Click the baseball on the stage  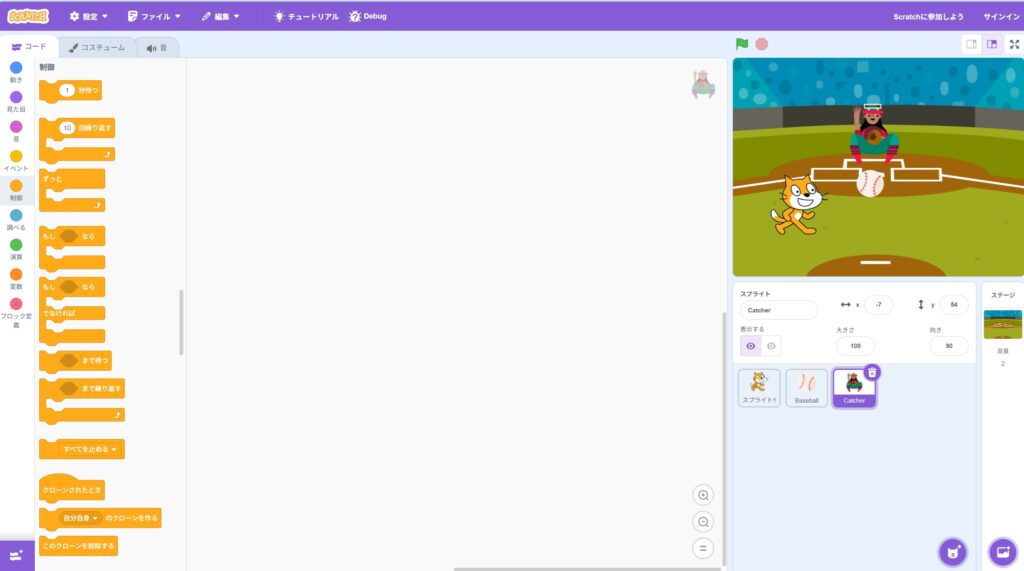pos(870,183)
